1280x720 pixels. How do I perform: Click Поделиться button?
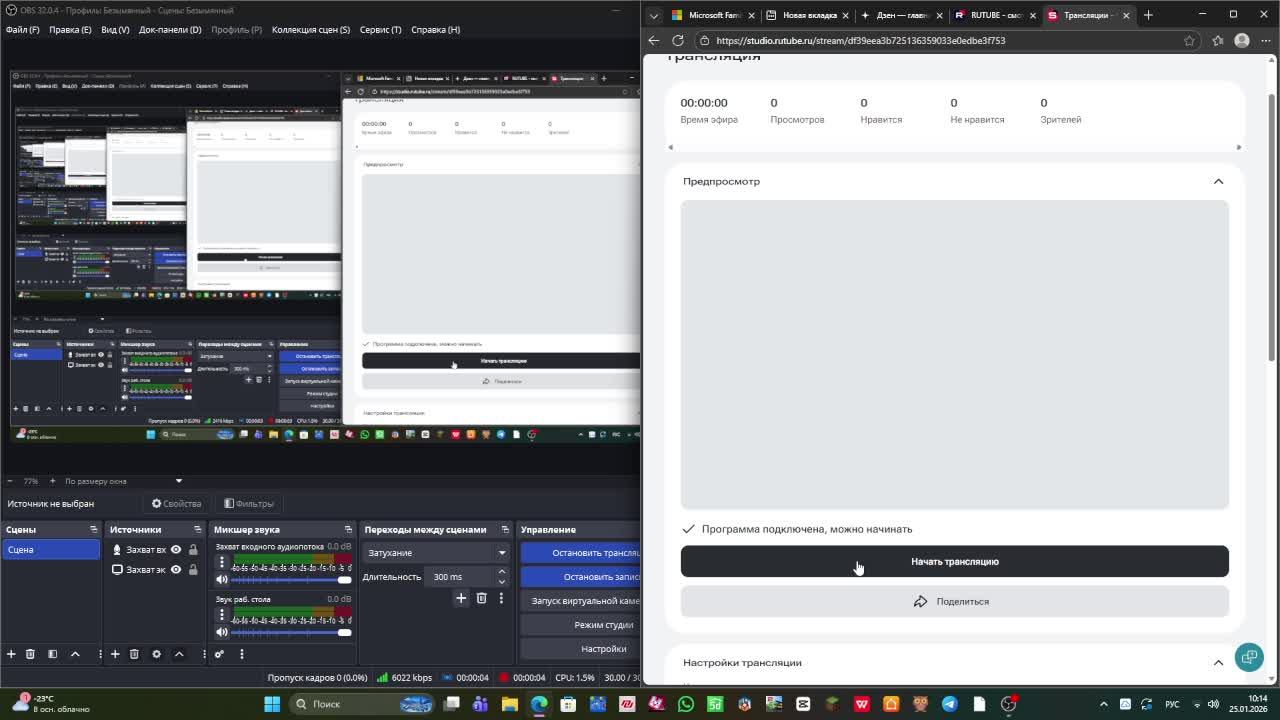pos(955,601)
